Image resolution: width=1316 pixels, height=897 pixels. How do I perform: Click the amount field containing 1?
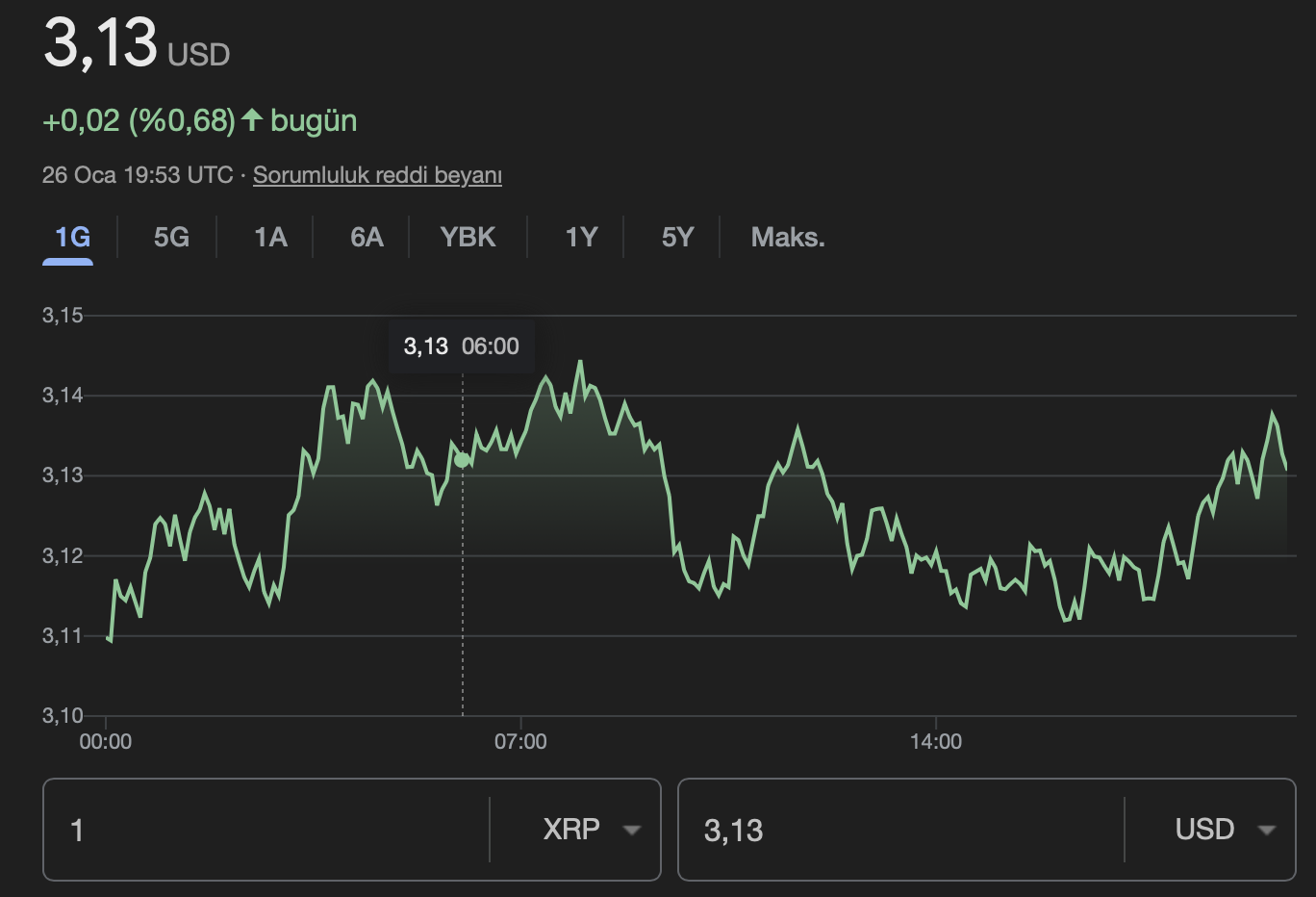click(266, 830)
